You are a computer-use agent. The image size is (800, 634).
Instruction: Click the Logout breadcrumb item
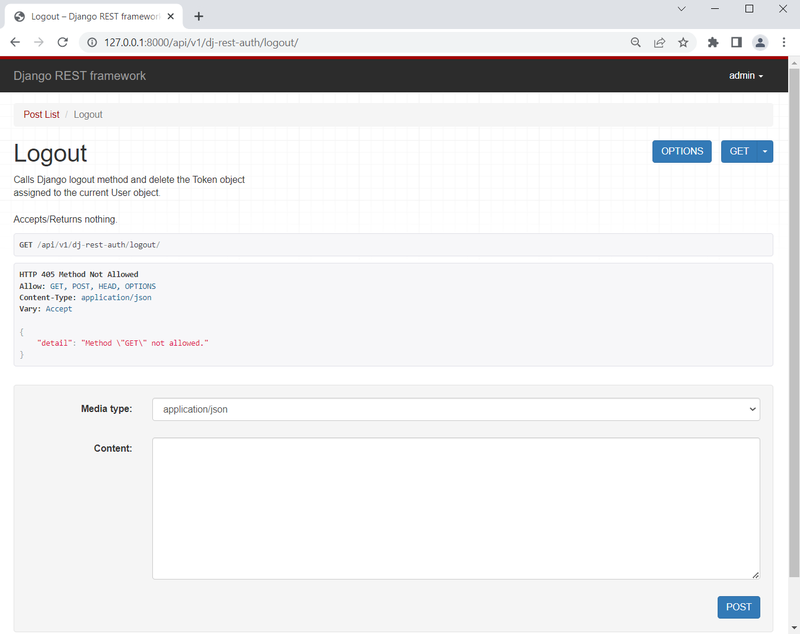click(88, 114)
